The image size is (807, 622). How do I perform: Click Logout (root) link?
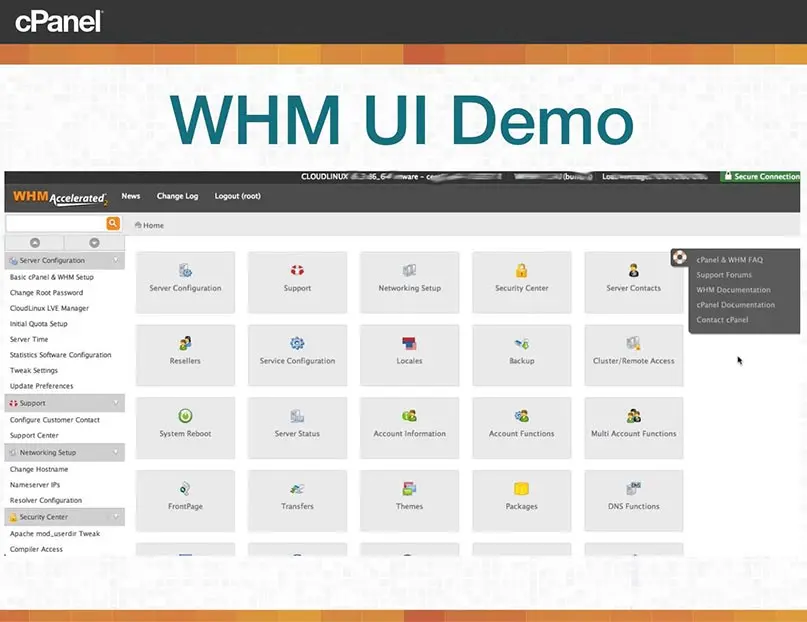tap(237, 196)
